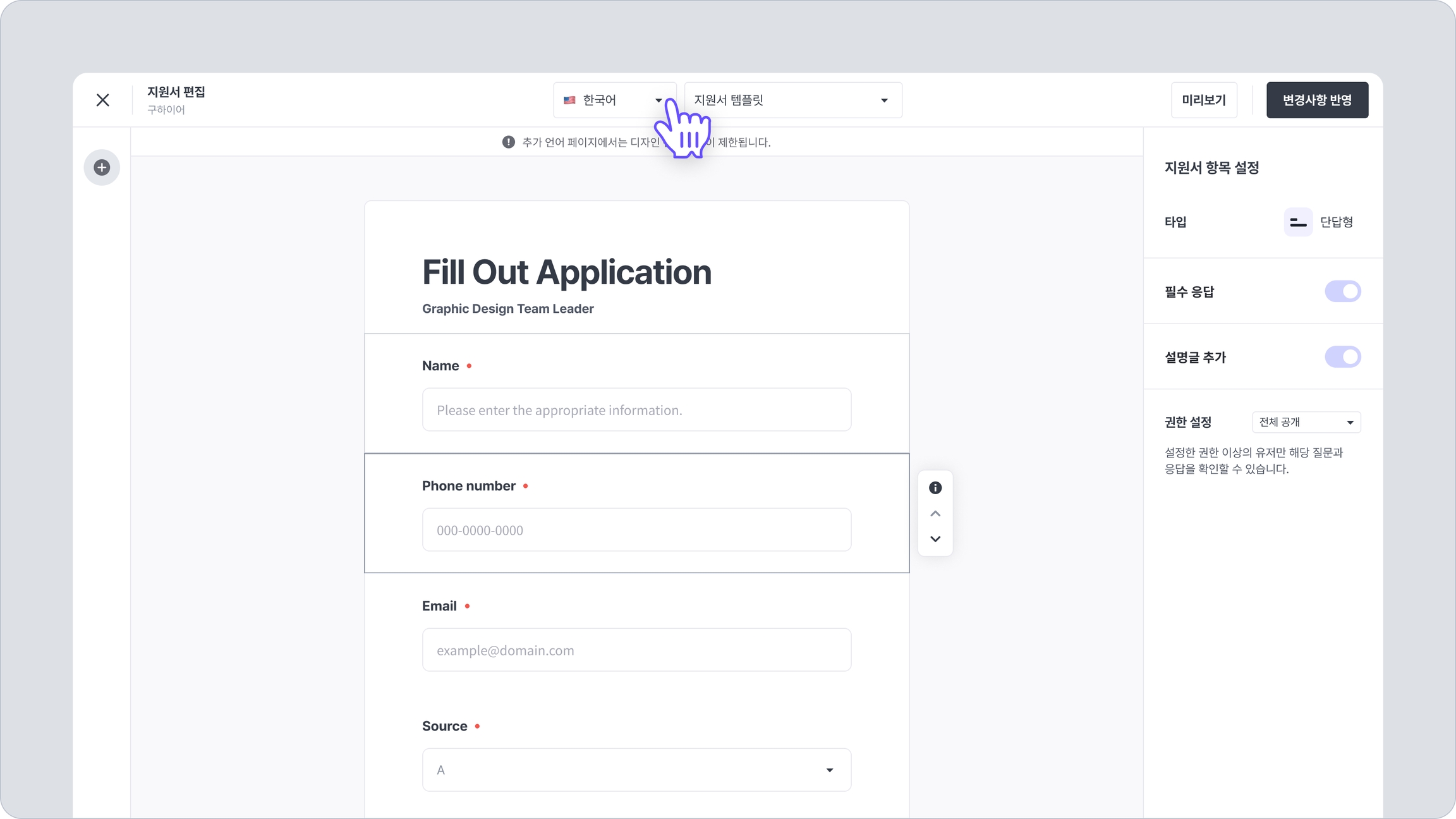Move Phone number field up with the arrow
Image resolution: width=1456 pixels, height=819 pixels.
(x=935, y=514)
